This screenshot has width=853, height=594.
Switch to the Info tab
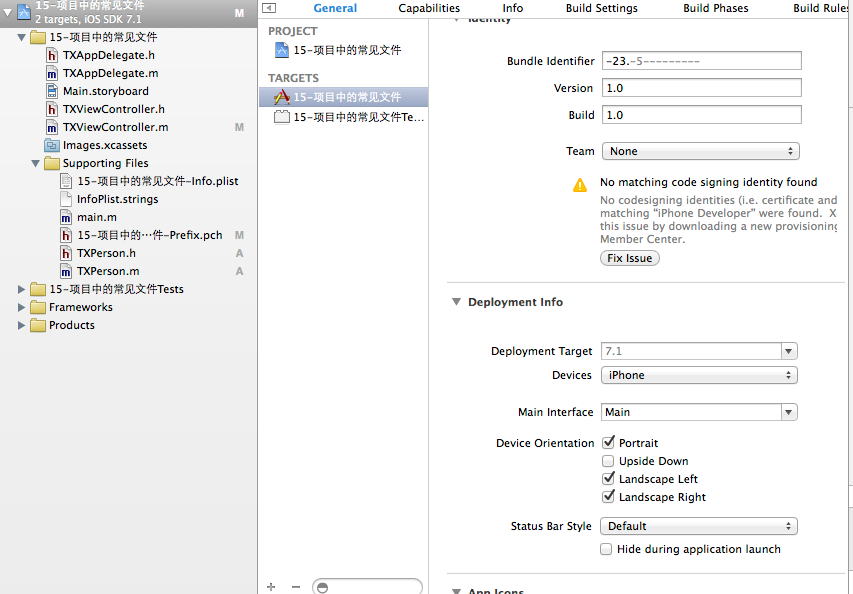[512, 8]
